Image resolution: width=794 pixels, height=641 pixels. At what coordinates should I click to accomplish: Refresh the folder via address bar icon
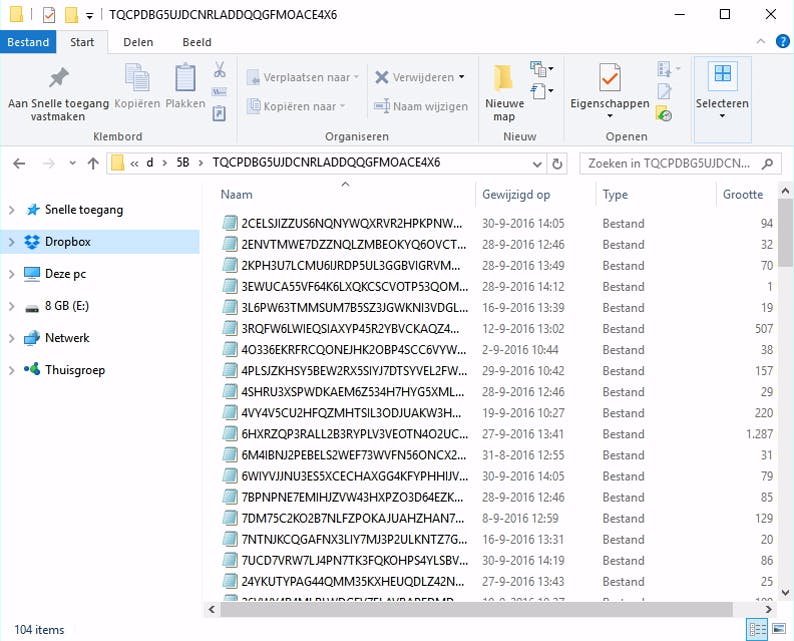tap(558, 163)
